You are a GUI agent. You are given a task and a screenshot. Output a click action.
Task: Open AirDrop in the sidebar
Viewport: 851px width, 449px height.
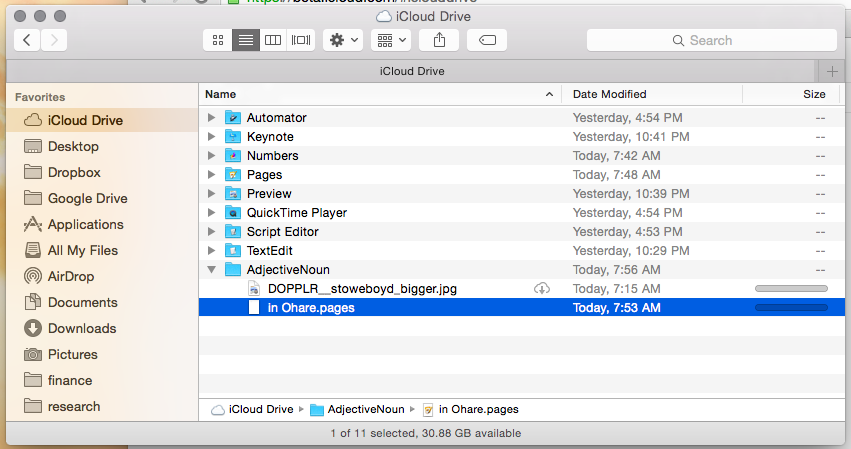pos(103,276)
